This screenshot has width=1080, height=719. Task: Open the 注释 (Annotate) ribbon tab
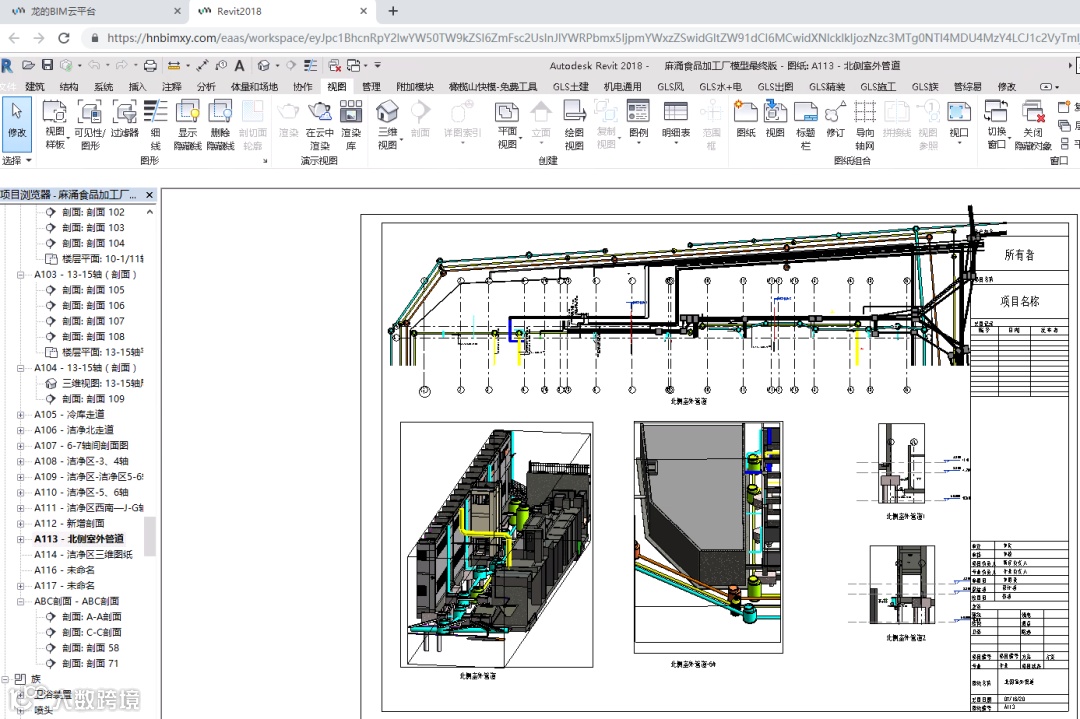[172, 87]
